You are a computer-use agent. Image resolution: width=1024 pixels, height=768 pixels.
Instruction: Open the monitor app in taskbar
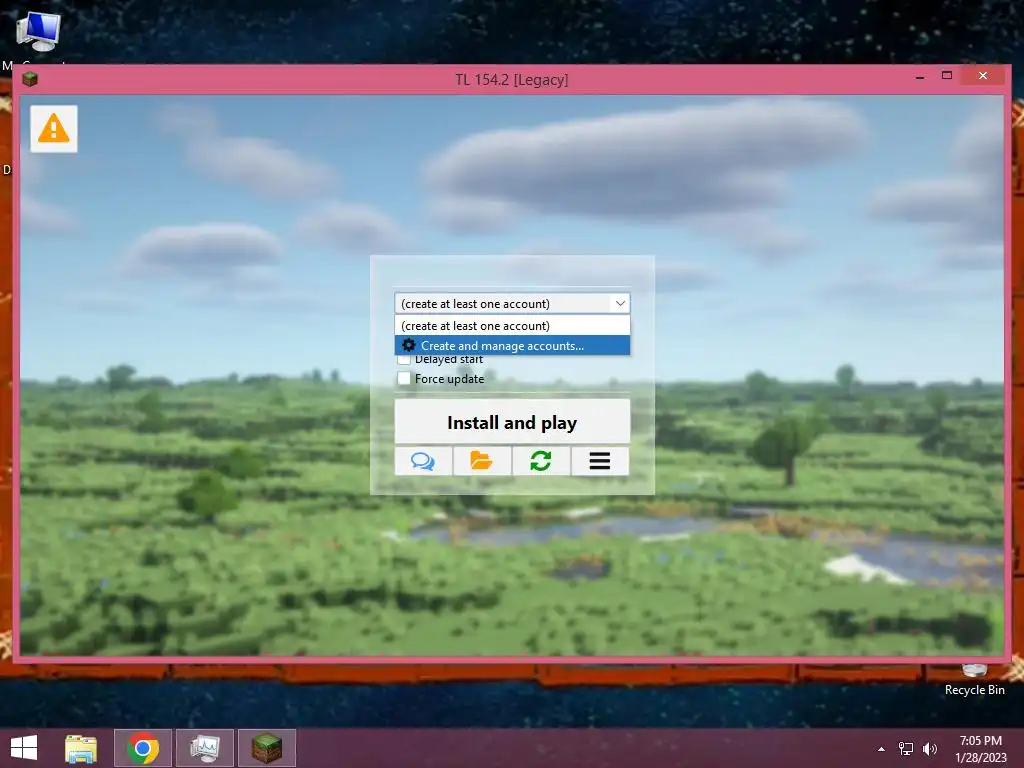point(205,748)
